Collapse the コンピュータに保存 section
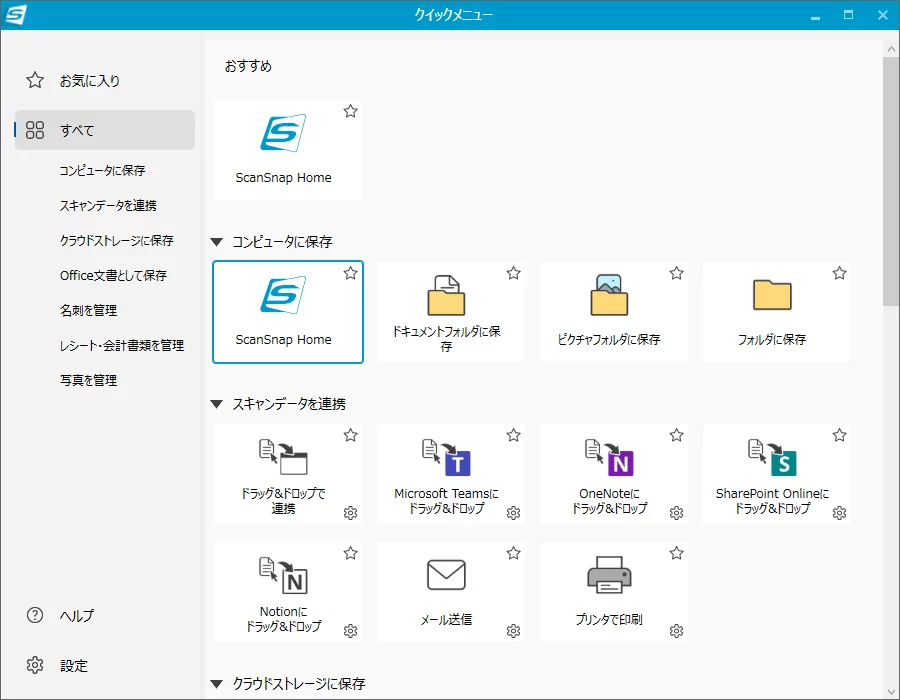 point(217,242)
